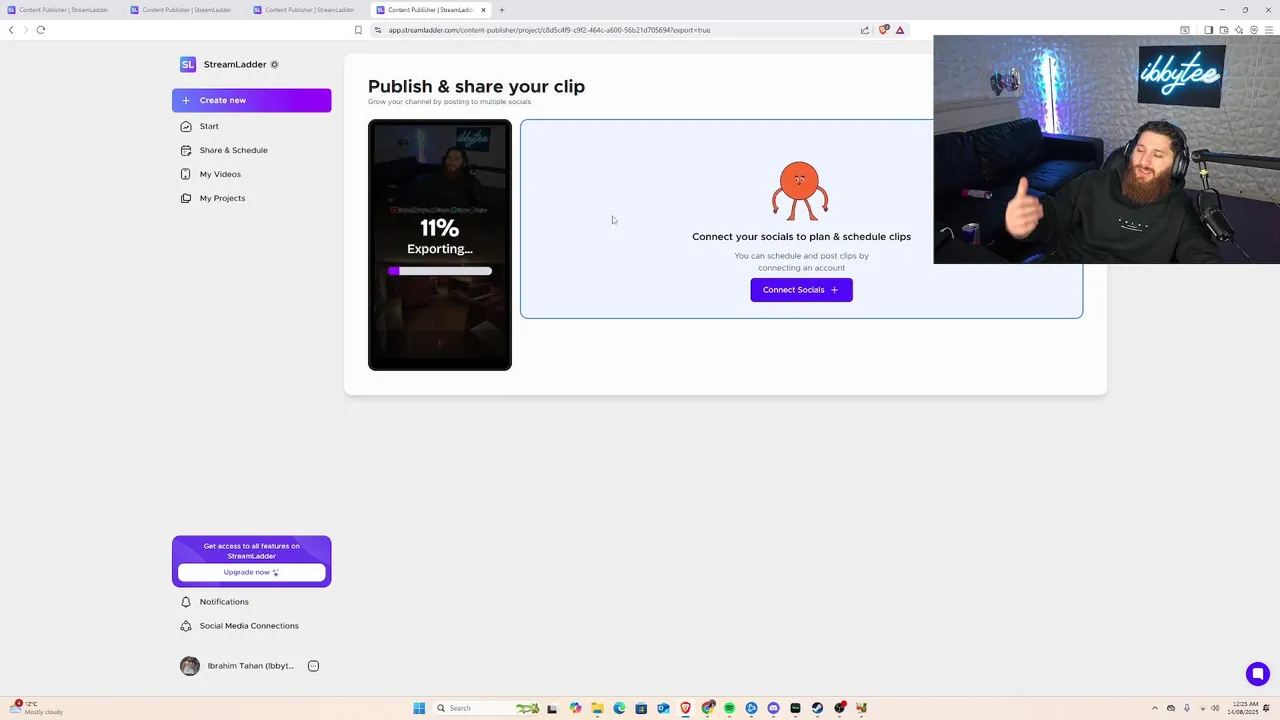Image resolution: width=1280 pixels, height=720 pixels.
Task: Click "Publish & share your clip" heading
Action: 476,86
